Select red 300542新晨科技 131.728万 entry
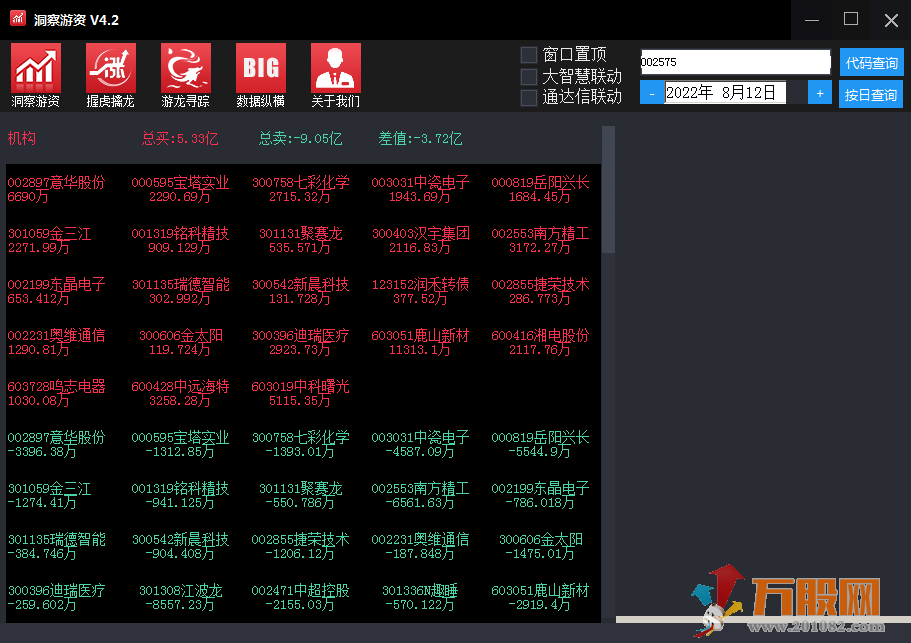Screen dimensions: 911x643 click(x=300, y=292)
